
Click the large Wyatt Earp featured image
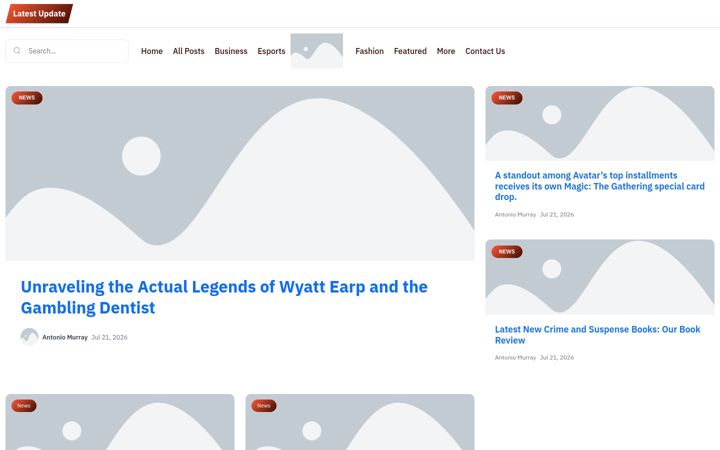pyautogui.click(x=240, y=174)
